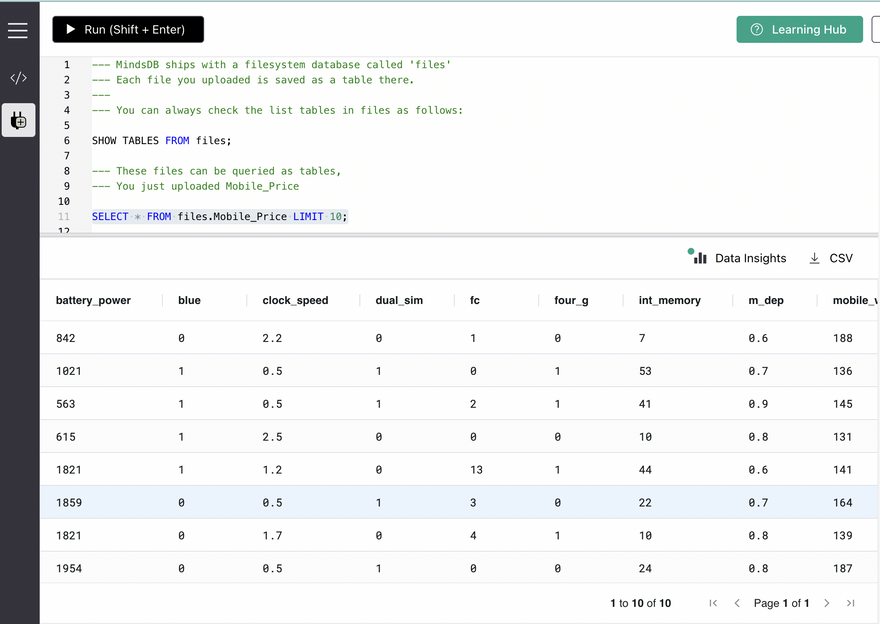Click the add data plug icon
880x624 pixels.
18,121
